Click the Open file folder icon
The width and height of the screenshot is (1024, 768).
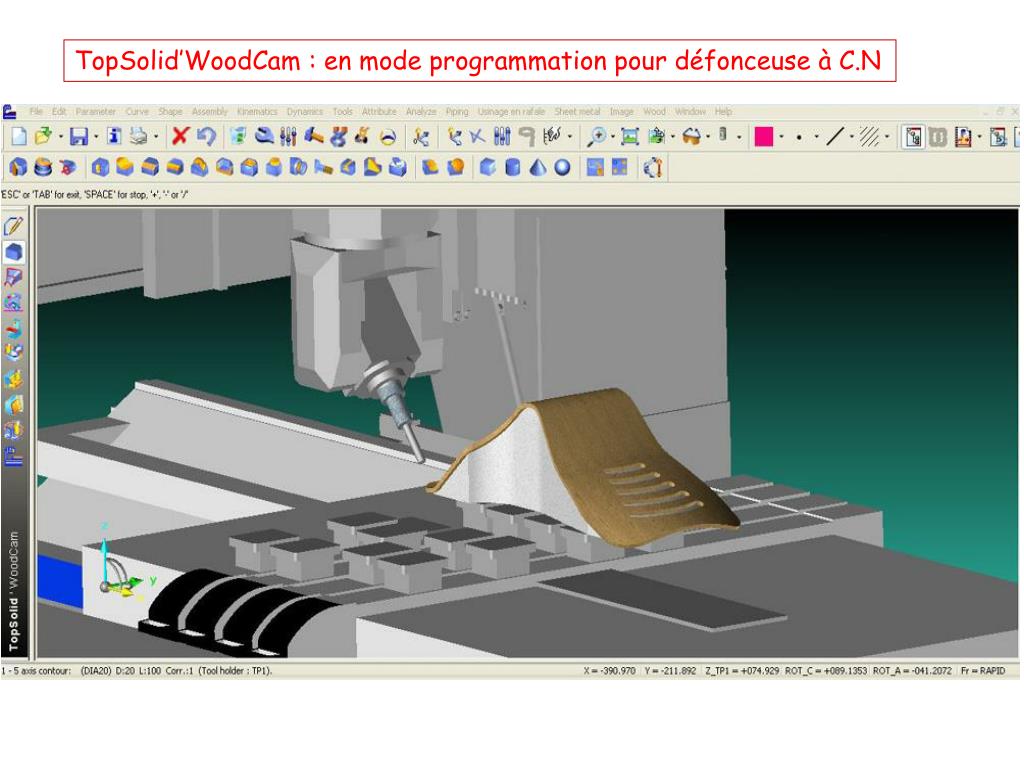point(44,136)
